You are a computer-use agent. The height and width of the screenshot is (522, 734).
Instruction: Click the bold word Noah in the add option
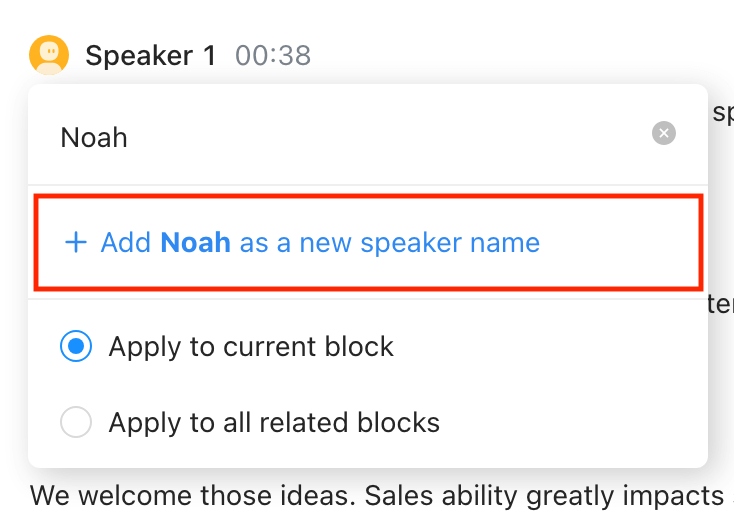[x=196, y=242]
